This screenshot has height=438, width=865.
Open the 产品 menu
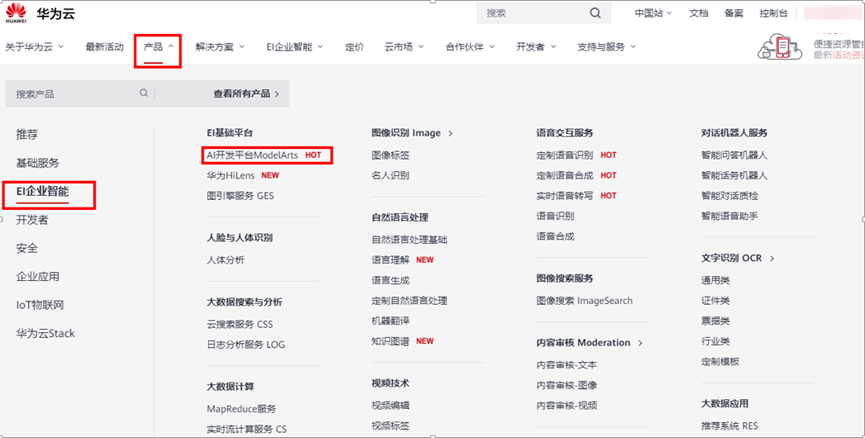(x=157, y=47)
